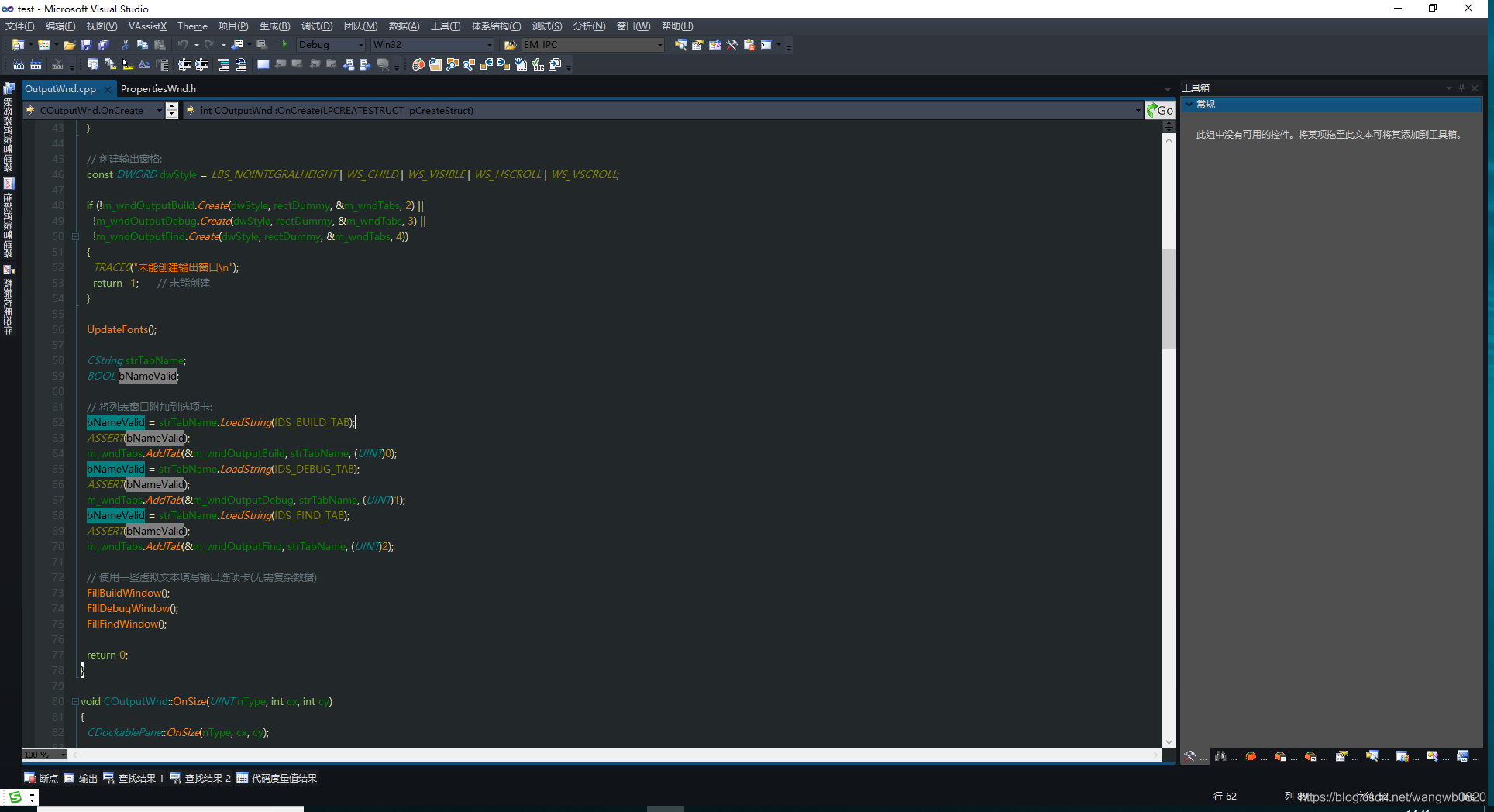
Task: Click the Cut scissors icon
Action: tap(126, 45)
